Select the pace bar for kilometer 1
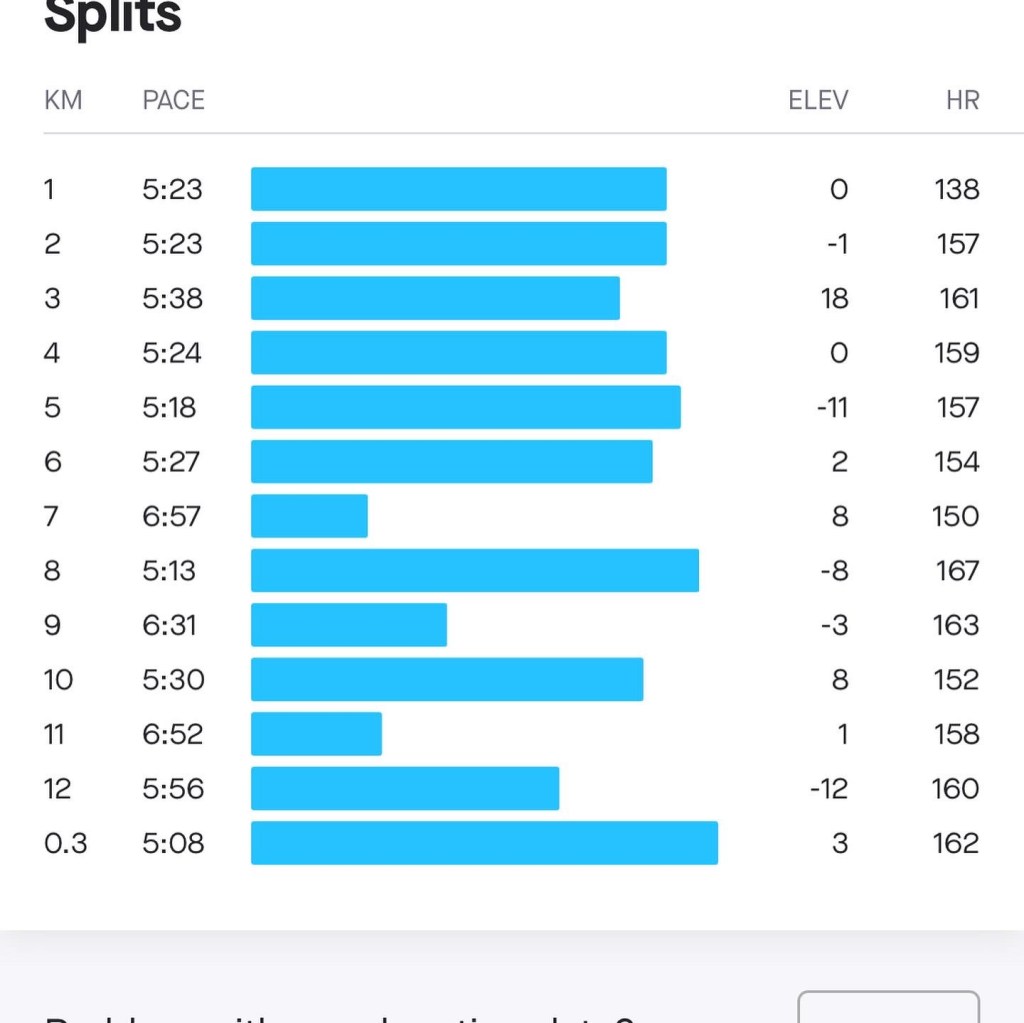 pos(458,189)
